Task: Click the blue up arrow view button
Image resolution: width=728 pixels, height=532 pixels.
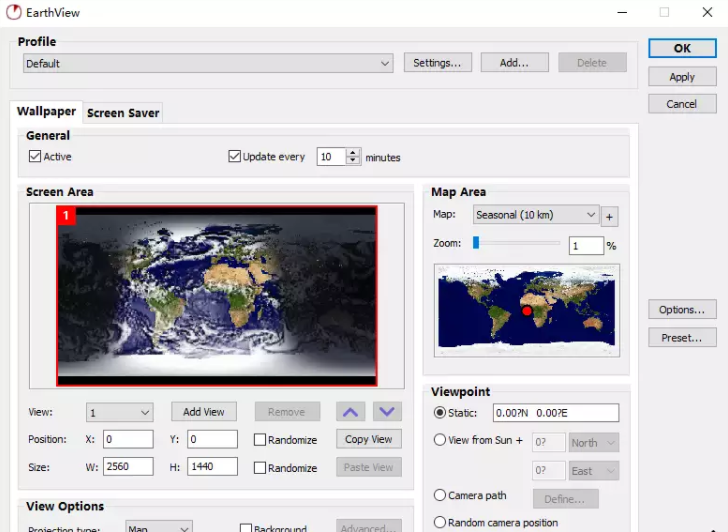Action: 349,411
